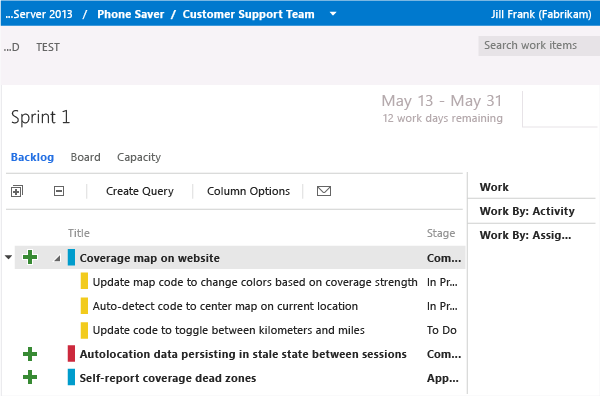This screenshot has height=396, width=600.
Task: Collapse Coverage map on website children
Action: [x=57, y=259]
